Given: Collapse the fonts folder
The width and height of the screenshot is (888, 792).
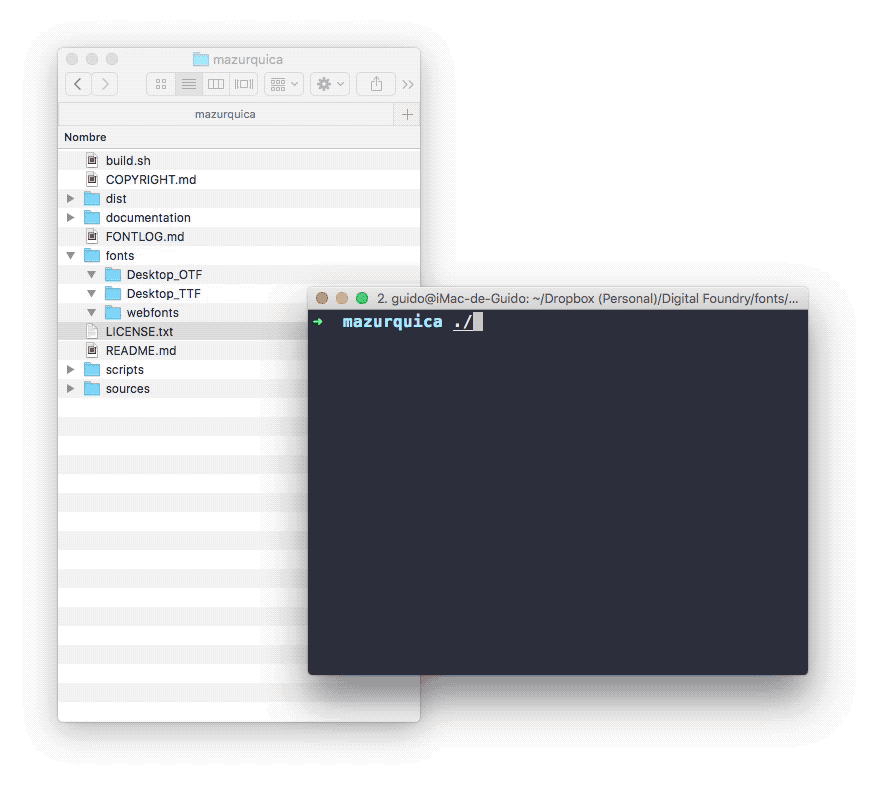Looking at the screenshot, I should click(71, 256).
